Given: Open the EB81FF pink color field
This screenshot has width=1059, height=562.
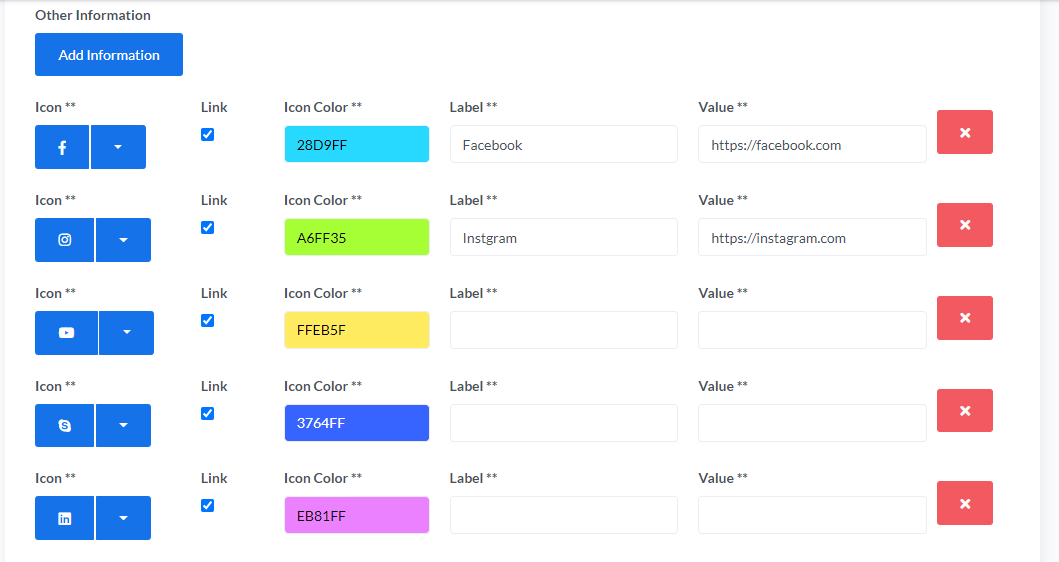Looking at the screenshot, I should click(x=356, y=516).
